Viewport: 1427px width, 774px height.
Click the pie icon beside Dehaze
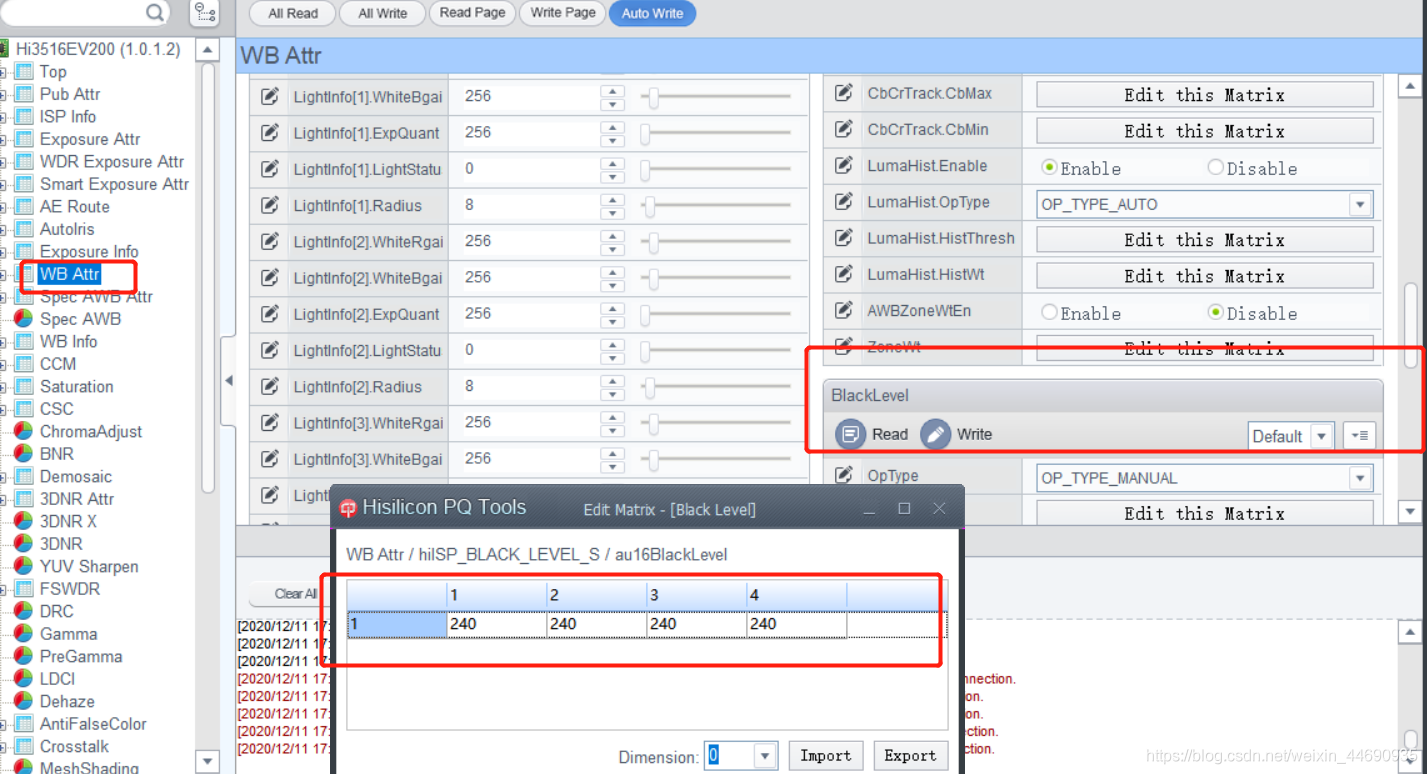[23, 702]
